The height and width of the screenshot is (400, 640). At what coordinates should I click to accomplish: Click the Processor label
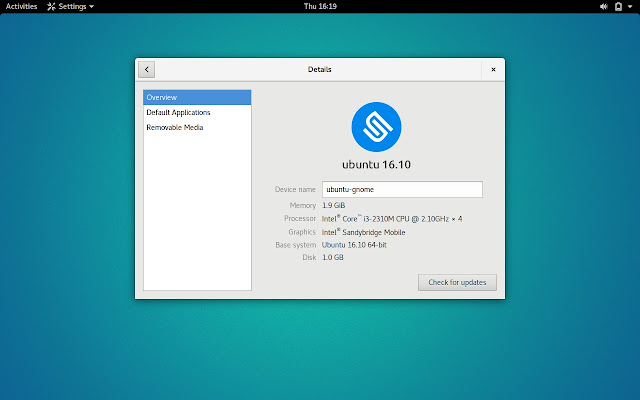(x=300, y=219)
